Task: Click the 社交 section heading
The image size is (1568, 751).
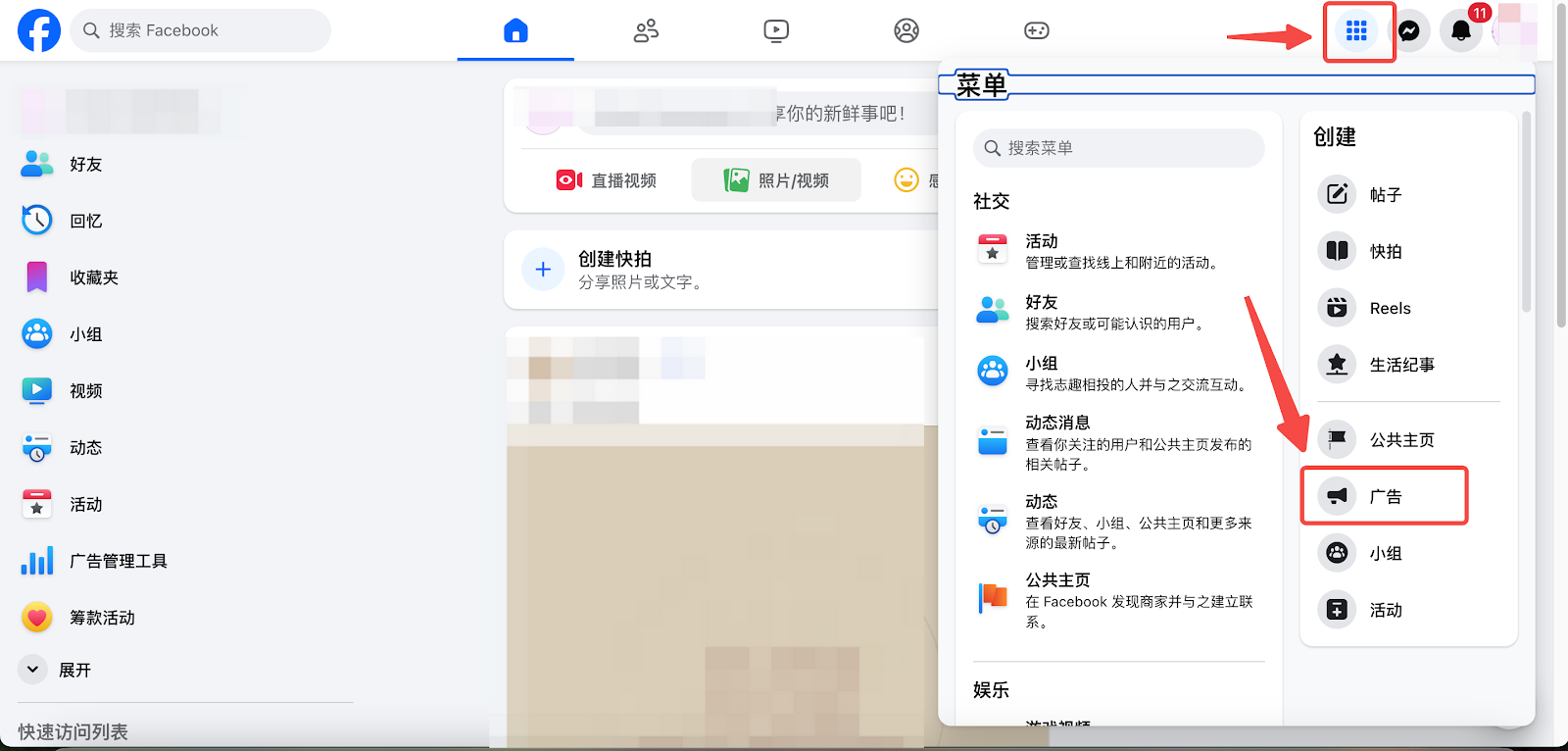Action: coord(991,201)
